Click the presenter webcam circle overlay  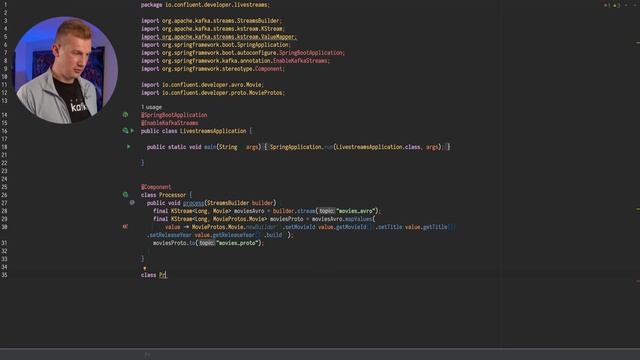[x=65, y=70]
